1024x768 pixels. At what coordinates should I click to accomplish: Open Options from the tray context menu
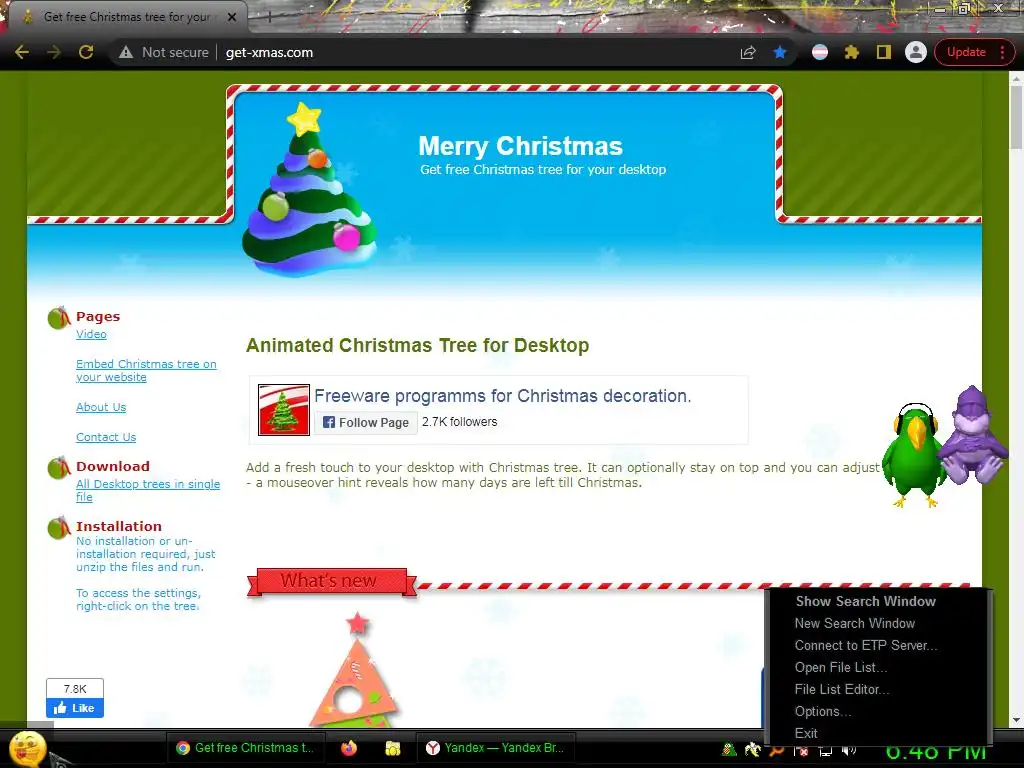(823, 711)
